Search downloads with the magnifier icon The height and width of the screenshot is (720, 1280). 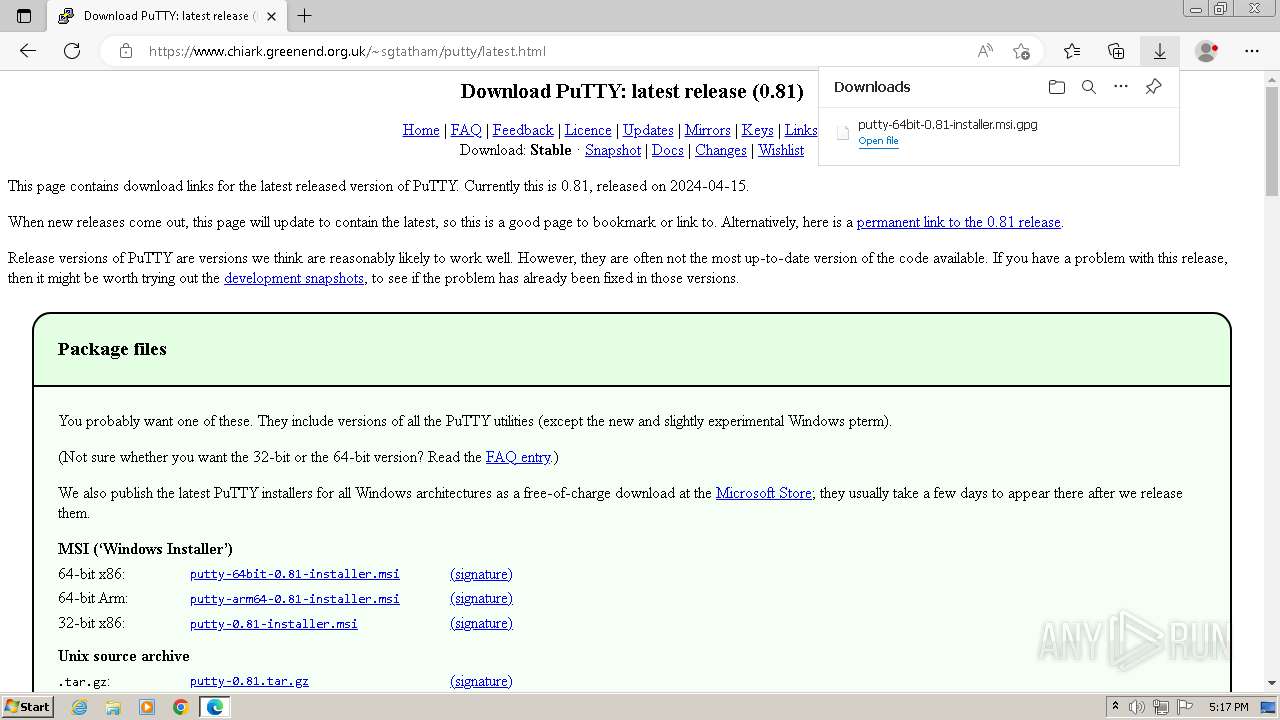pos(1089,87)
